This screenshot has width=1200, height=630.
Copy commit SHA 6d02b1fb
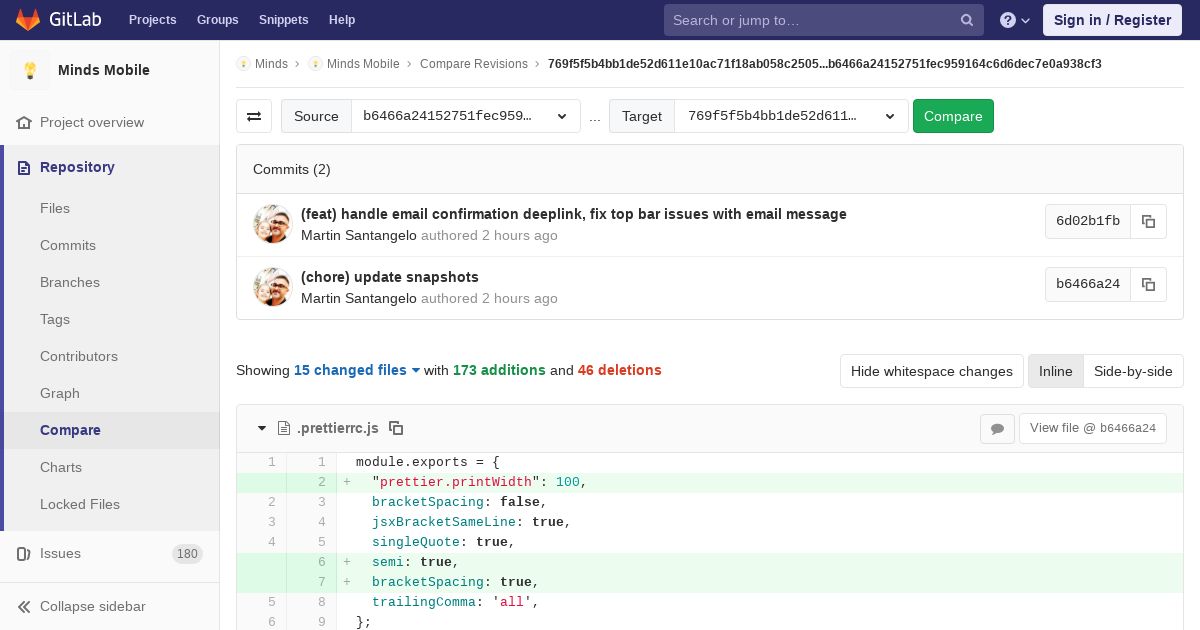1148,221
